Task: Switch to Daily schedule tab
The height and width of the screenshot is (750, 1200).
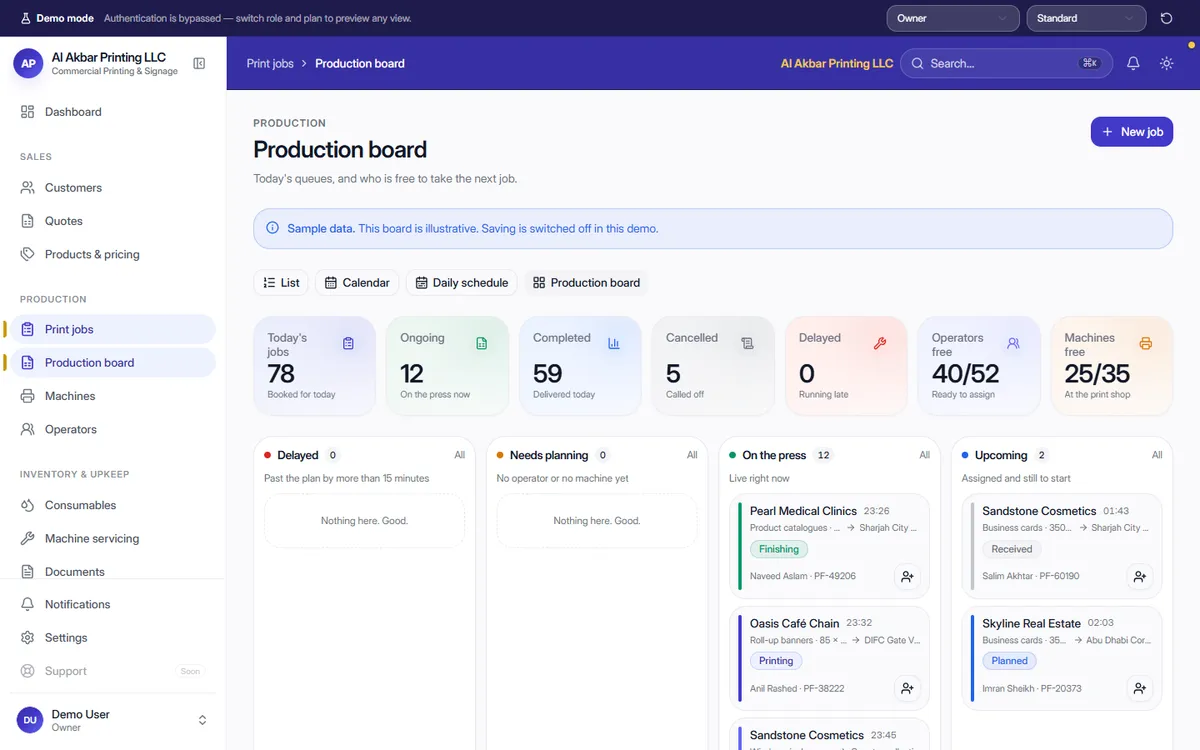Action: pyautogui.click(x=462, y=283)
